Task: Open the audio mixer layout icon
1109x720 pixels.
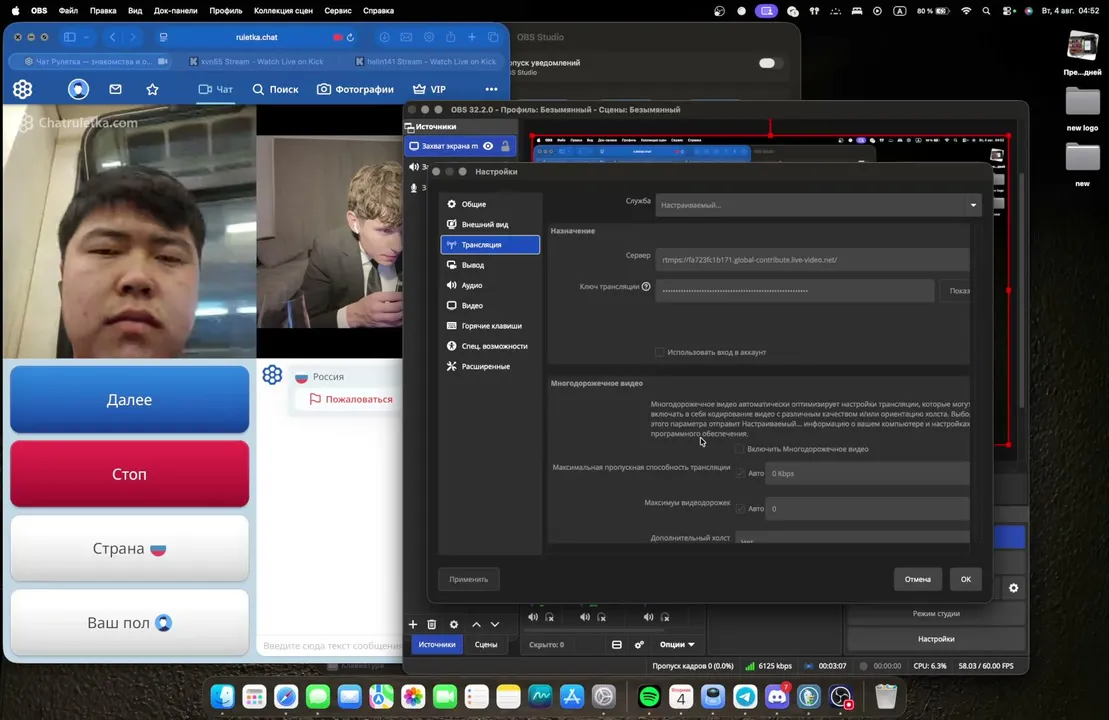Action: pos(617,644)
